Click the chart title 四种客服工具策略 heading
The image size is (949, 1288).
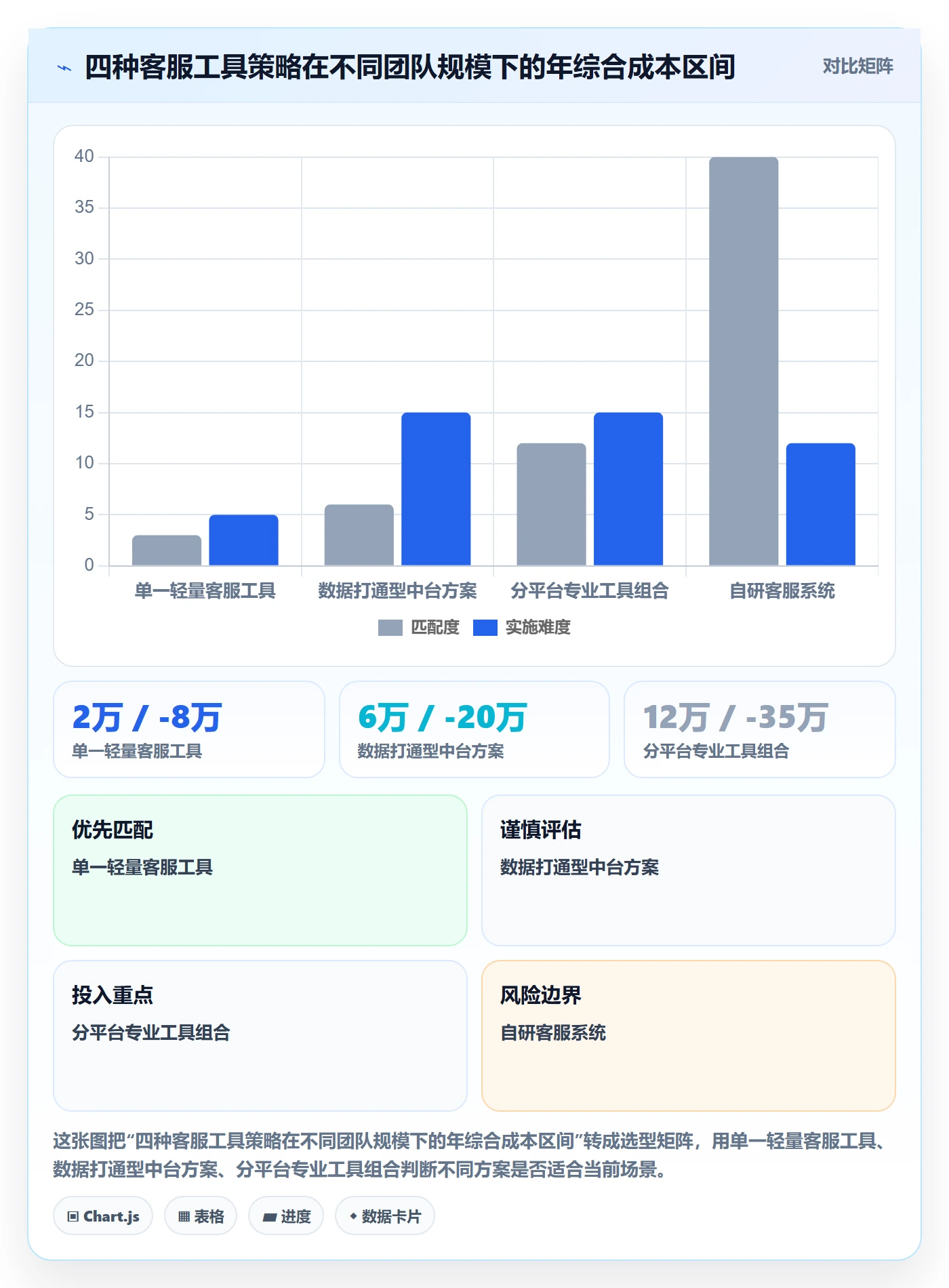click(x=409, y=67)
